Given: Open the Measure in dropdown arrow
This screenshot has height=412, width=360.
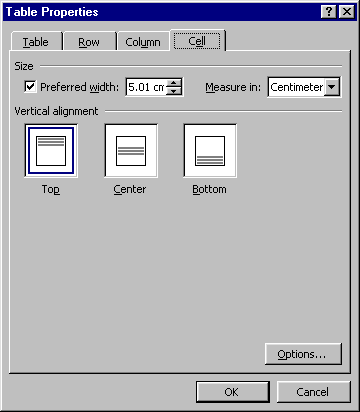Looking at the screenshot, I should coord(332,87).
